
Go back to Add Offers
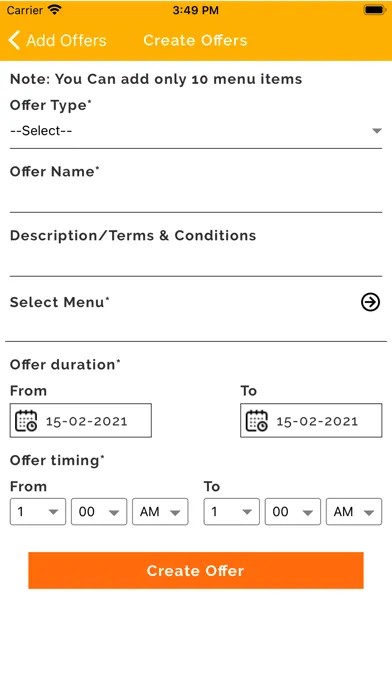click(x=57, y=40)
